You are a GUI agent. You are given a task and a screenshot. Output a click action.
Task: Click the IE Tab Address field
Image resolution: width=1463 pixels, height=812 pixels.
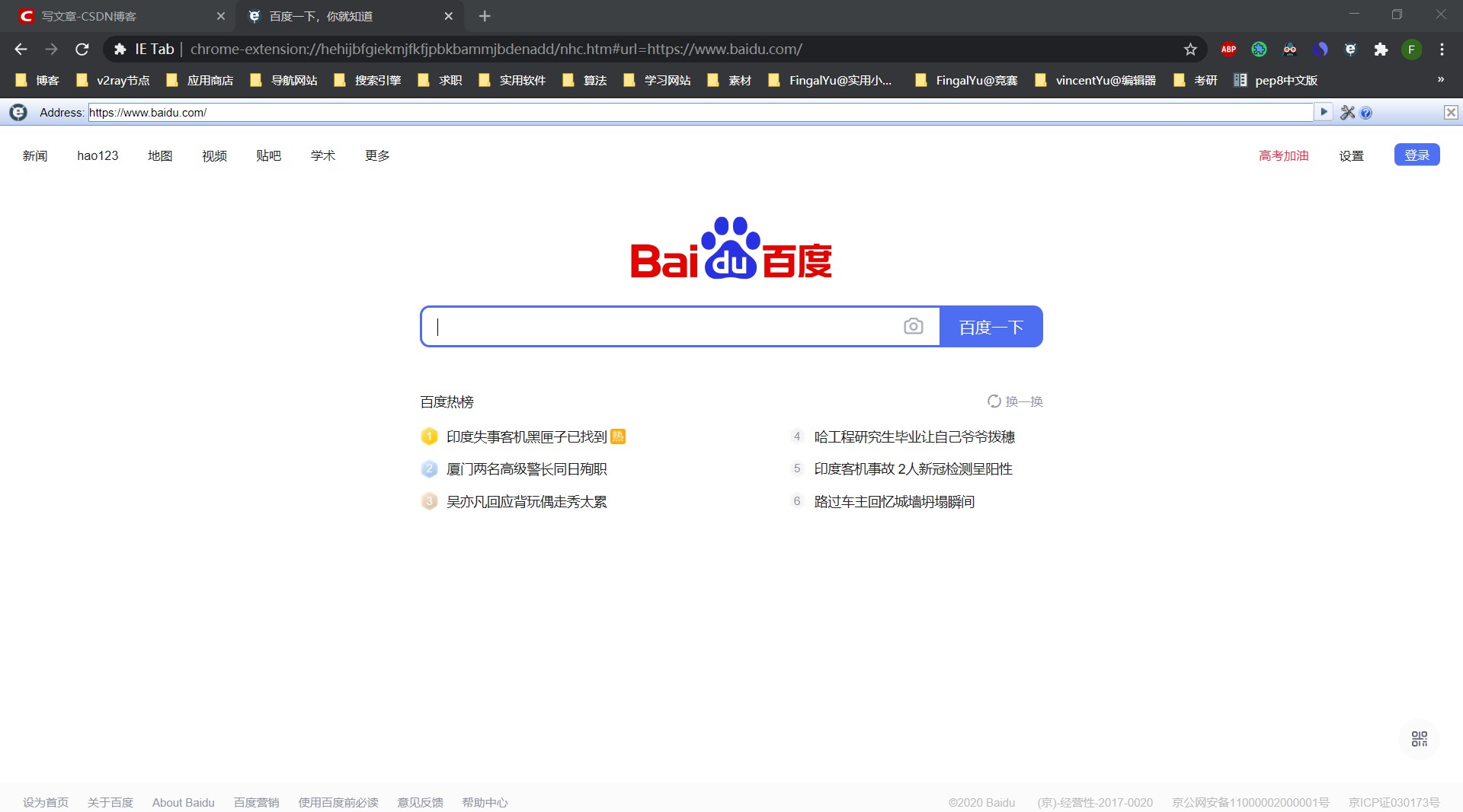pos(699,112)
